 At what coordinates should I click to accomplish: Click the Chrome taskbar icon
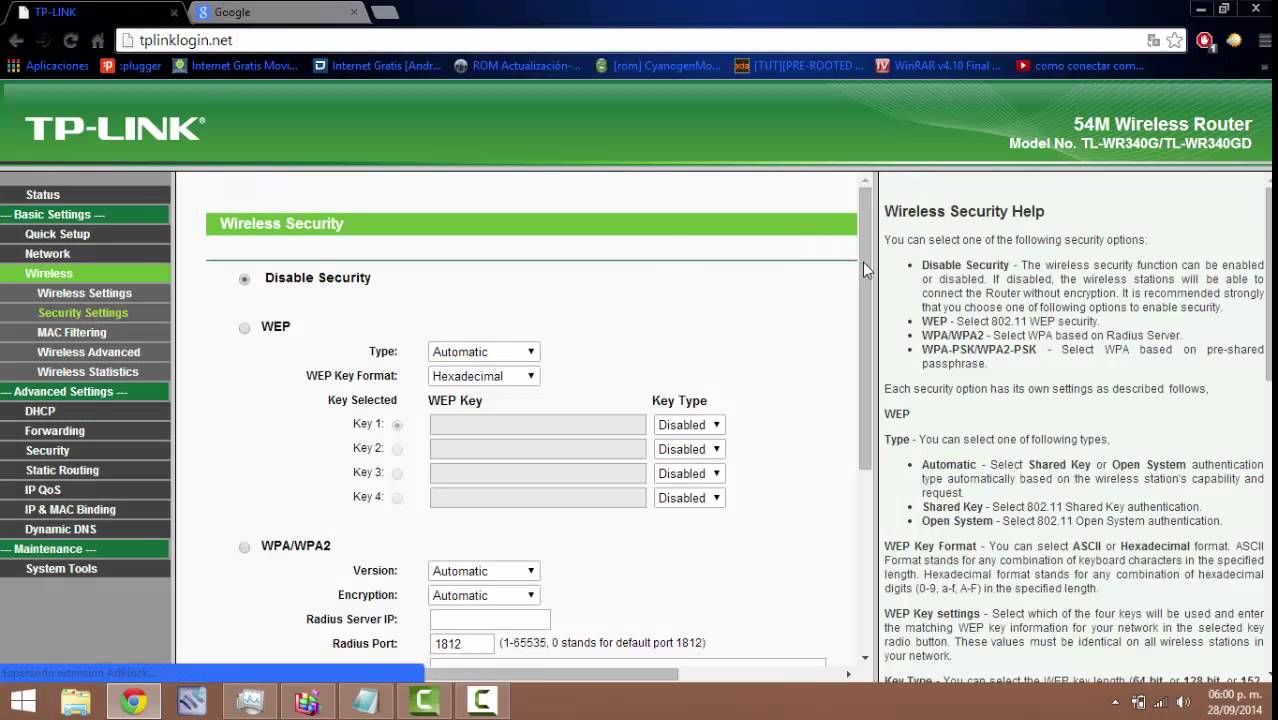pos(134,701)
